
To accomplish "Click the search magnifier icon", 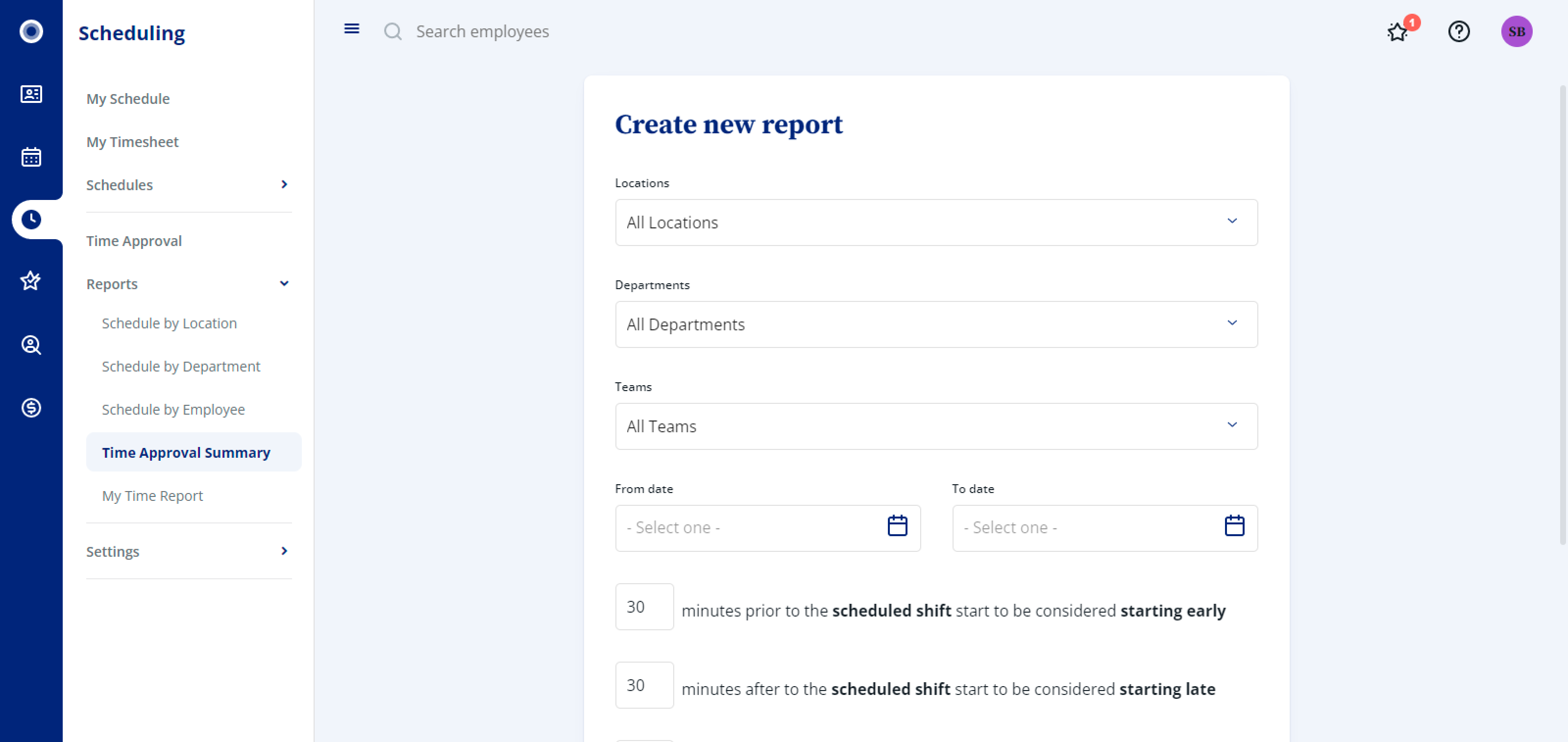I will (x=392, y=31).
